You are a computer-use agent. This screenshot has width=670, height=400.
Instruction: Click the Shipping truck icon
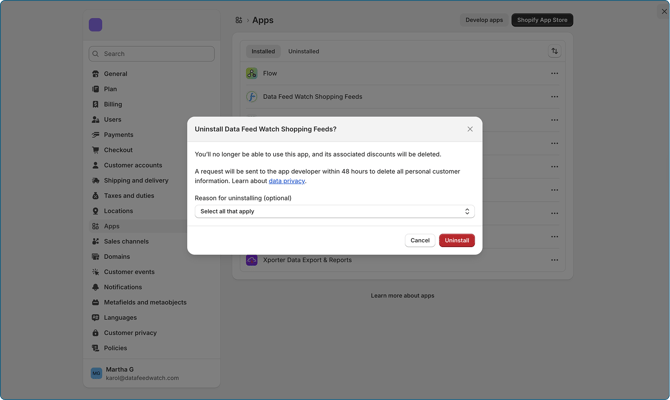(95, 180)
